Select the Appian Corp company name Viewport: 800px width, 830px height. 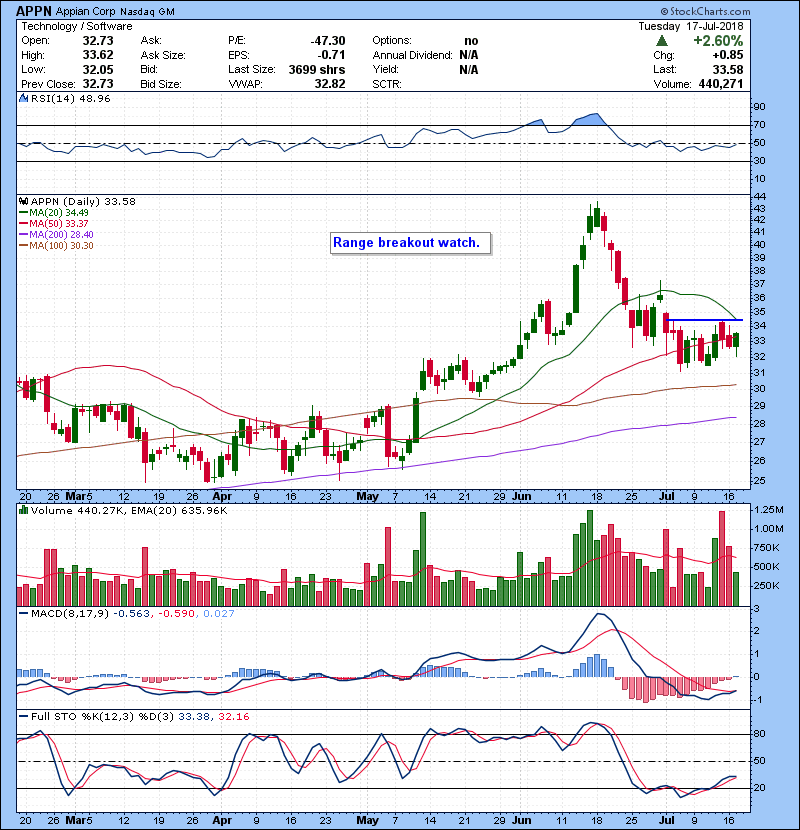[86, 12]
